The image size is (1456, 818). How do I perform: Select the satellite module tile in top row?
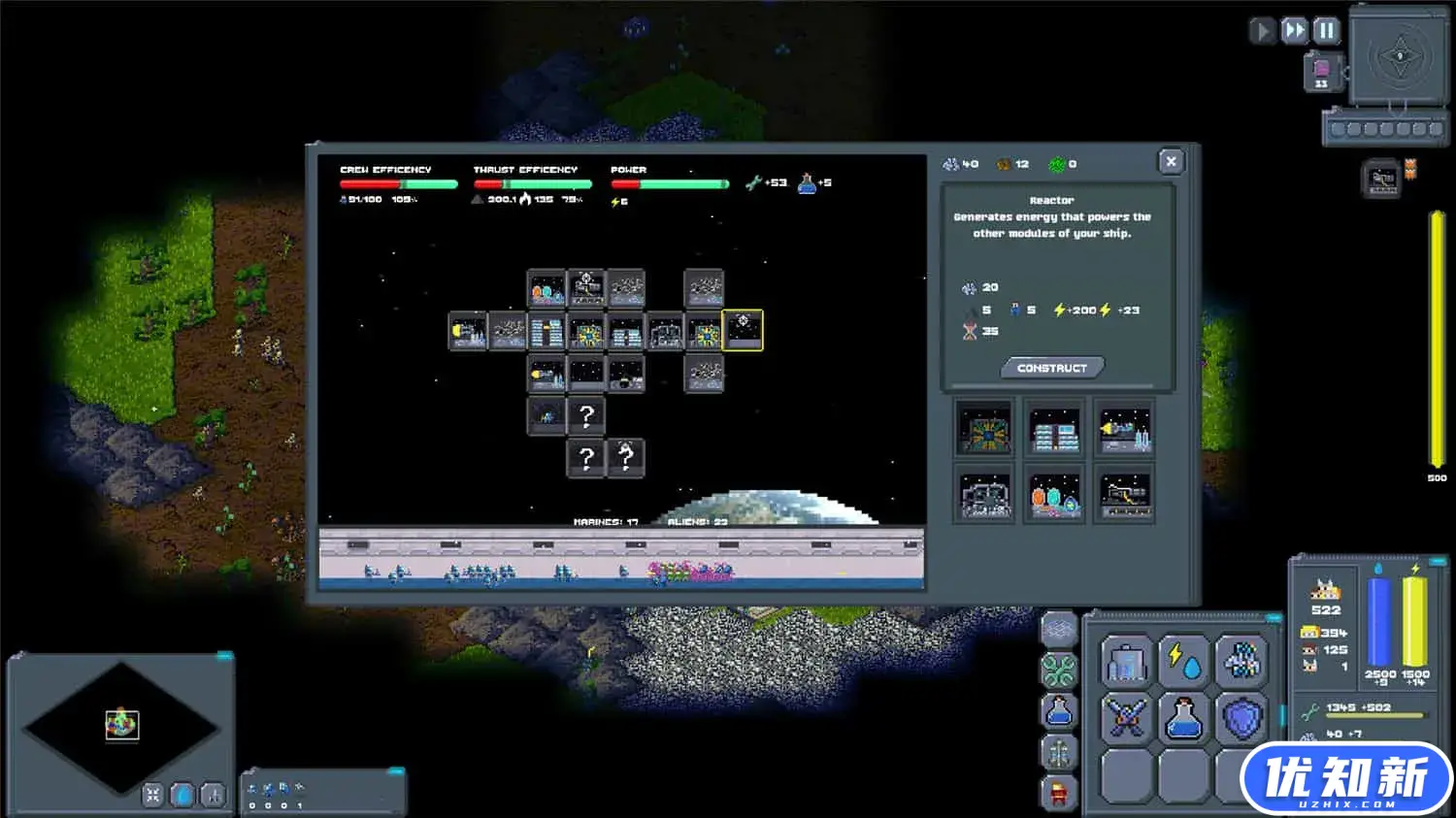[586, 289]
